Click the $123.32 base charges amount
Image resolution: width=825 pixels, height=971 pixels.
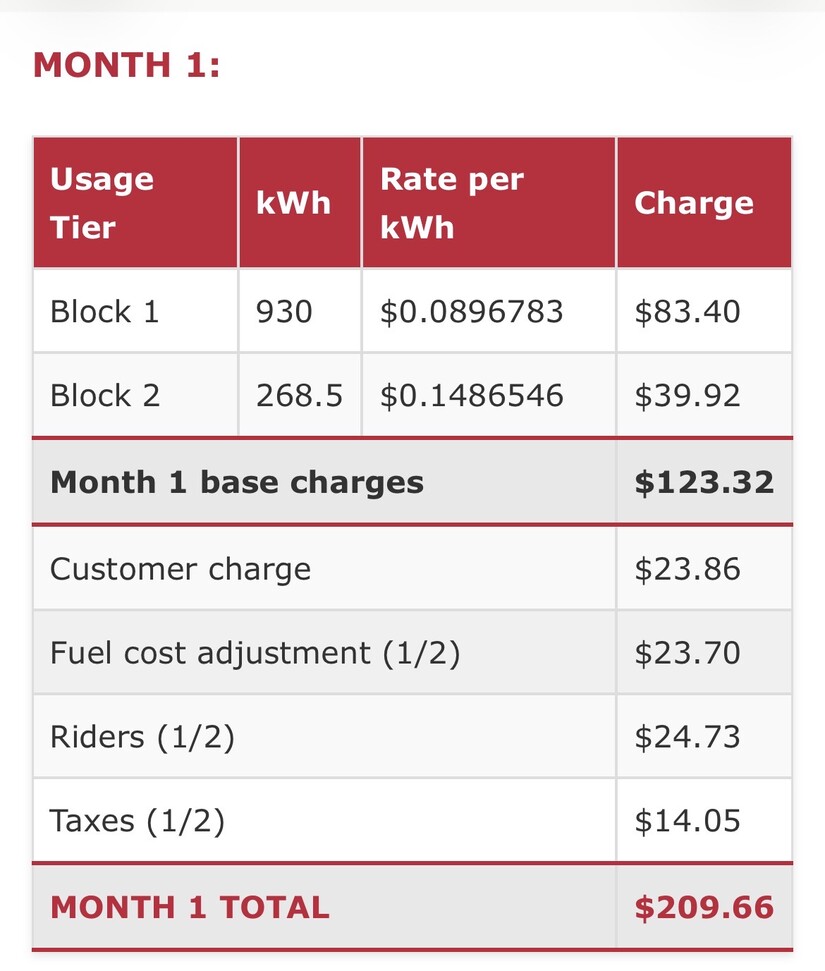click(x=704, y=482)
